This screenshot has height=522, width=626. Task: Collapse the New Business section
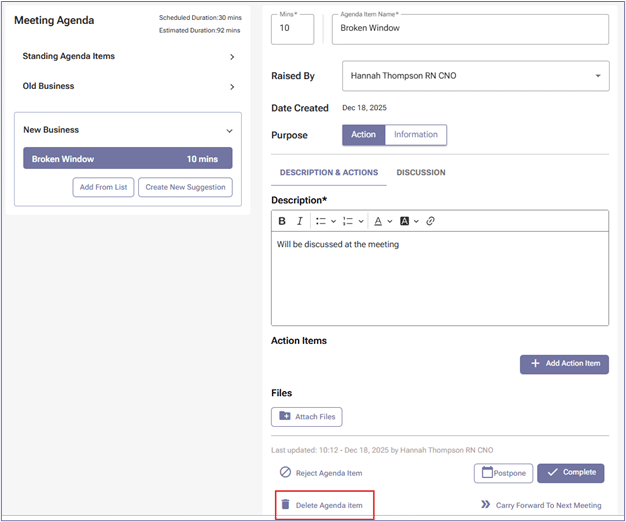point(229,130)
